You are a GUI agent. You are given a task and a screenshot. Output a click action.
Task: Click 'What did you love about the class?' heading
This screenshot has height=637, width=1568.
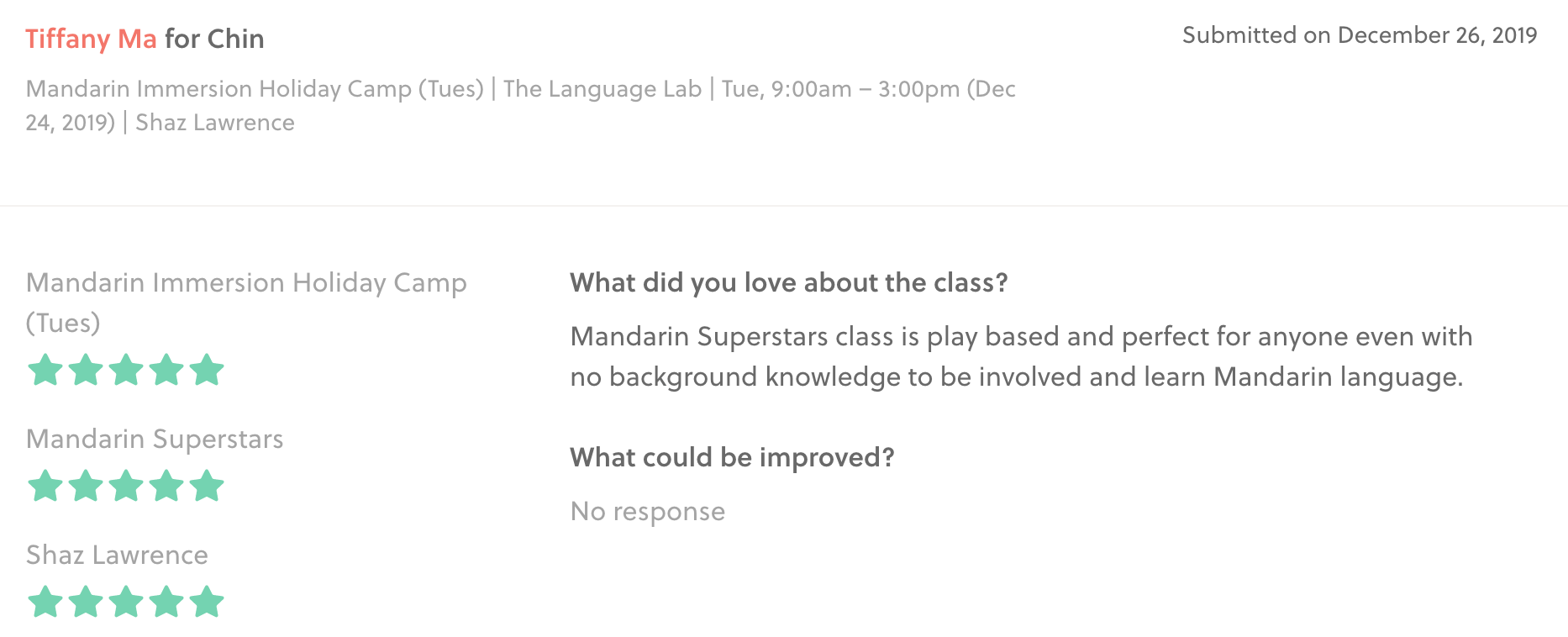(789, 283)
